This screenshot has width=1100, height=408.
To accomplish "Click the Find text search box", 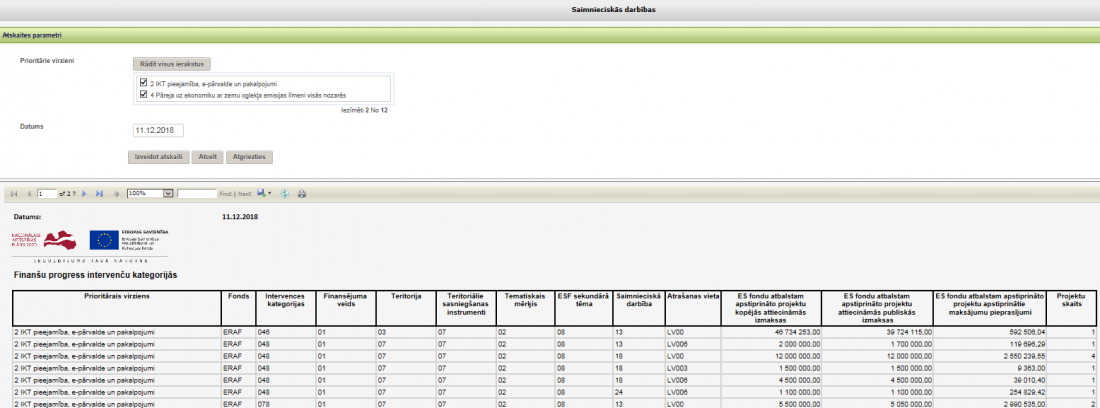I will [196, 193].
